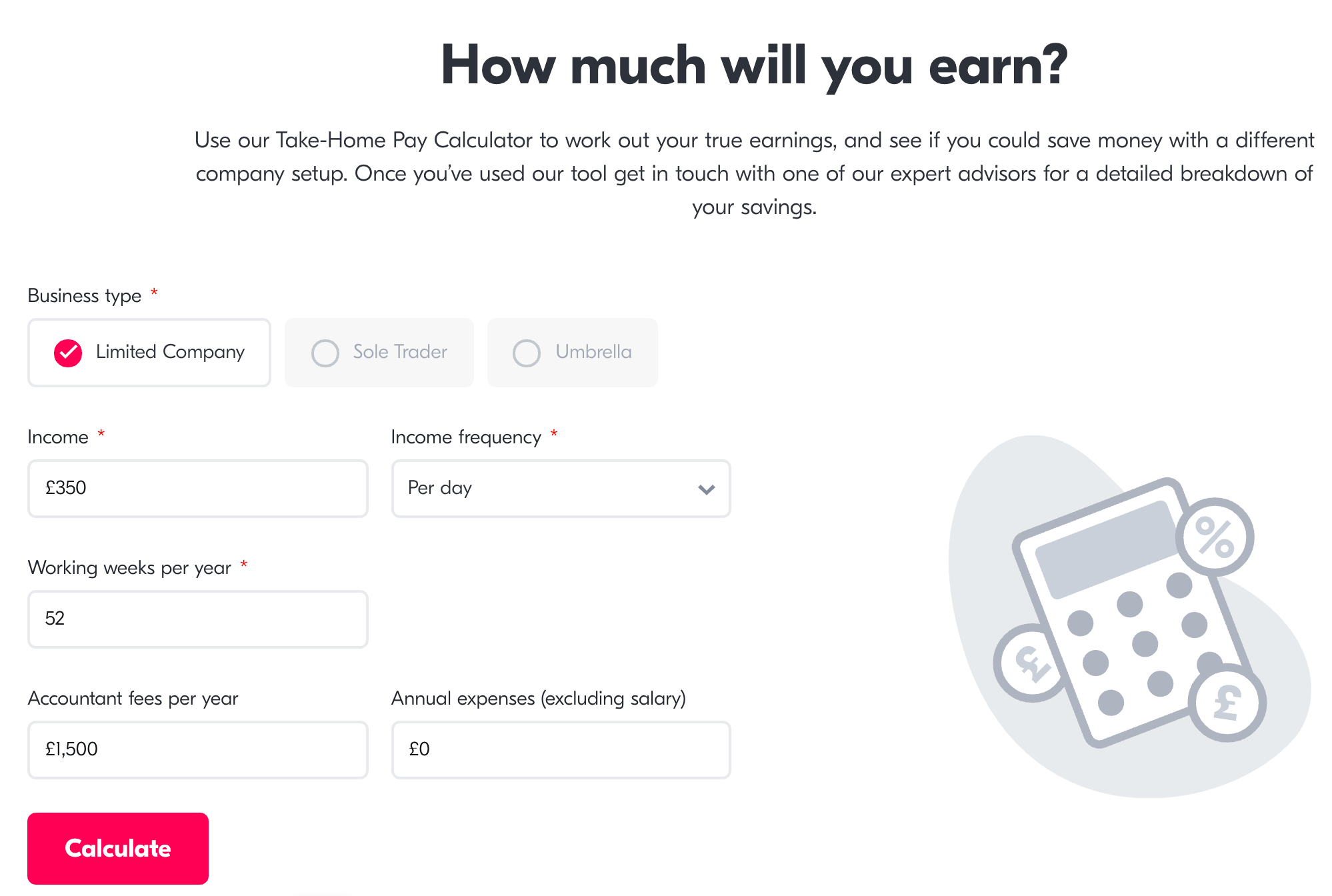1332x896 pixels.
Task: Click the upright pound coin beside the calculator
Action: coord(1227,703)
